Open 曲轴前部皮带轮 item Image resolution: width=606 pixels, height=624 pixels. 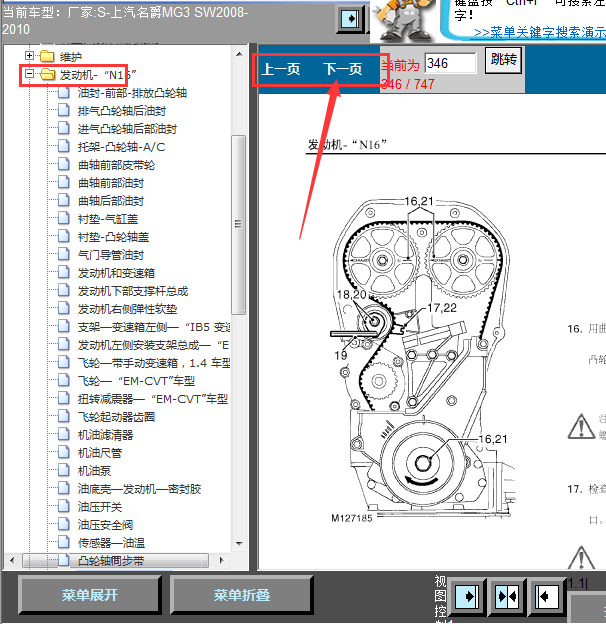116,165
